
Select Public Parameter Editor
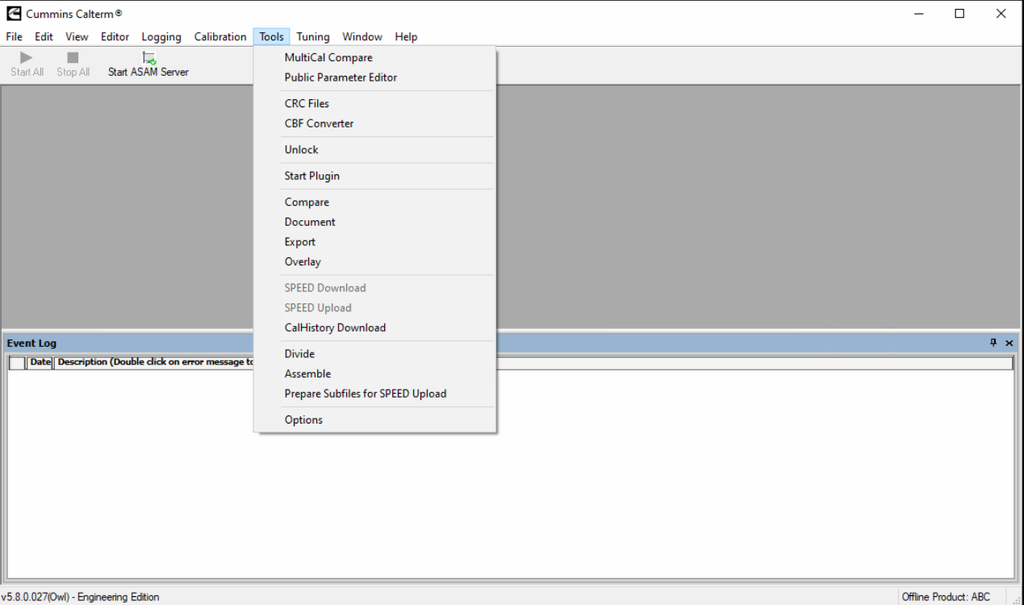(340, 78)
